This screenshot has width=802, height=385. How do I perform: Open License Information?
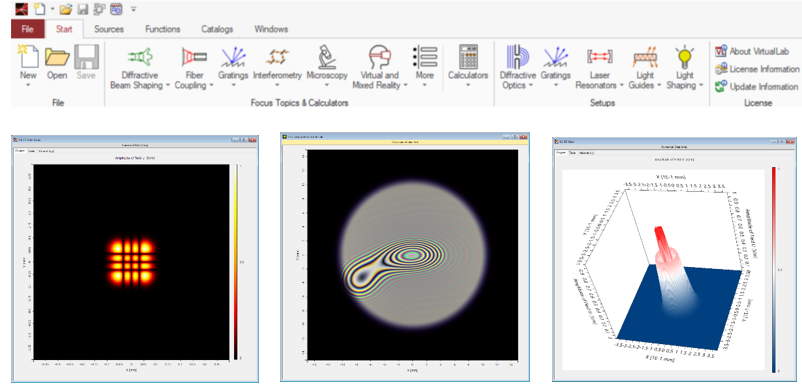click(757, 69)
